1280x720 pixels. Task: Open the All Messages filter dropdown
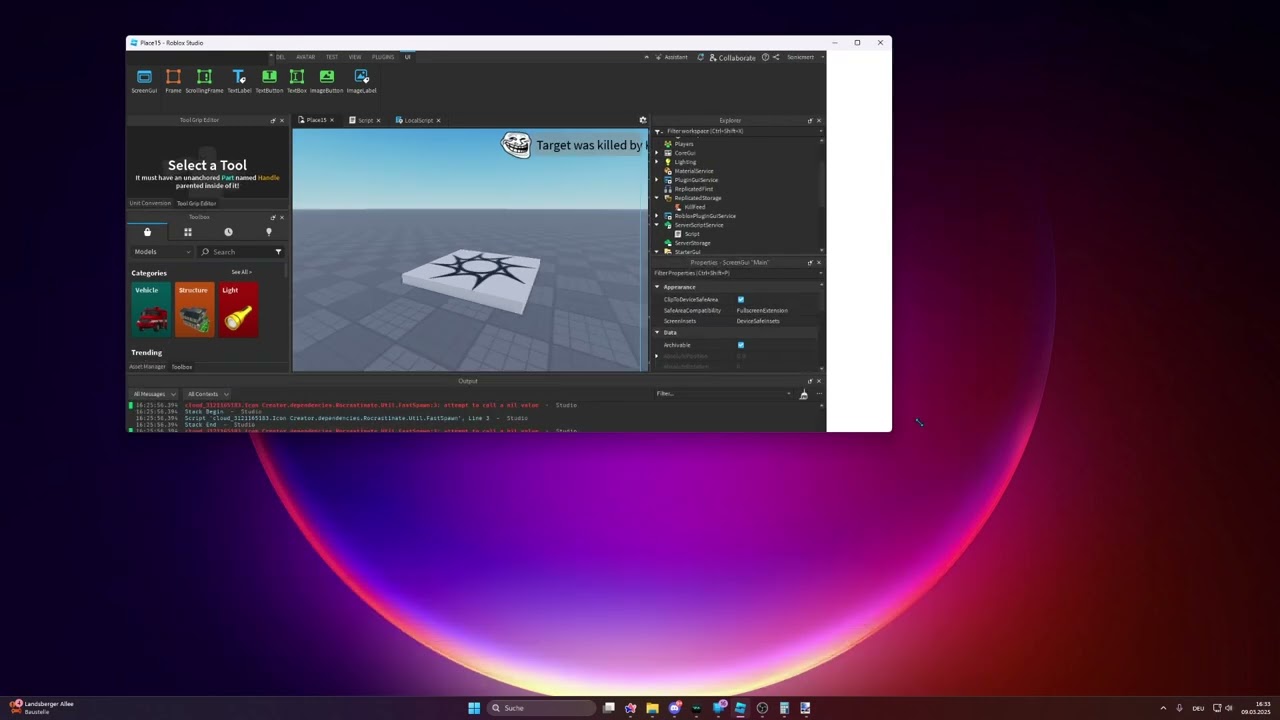[x=154, y=394]
